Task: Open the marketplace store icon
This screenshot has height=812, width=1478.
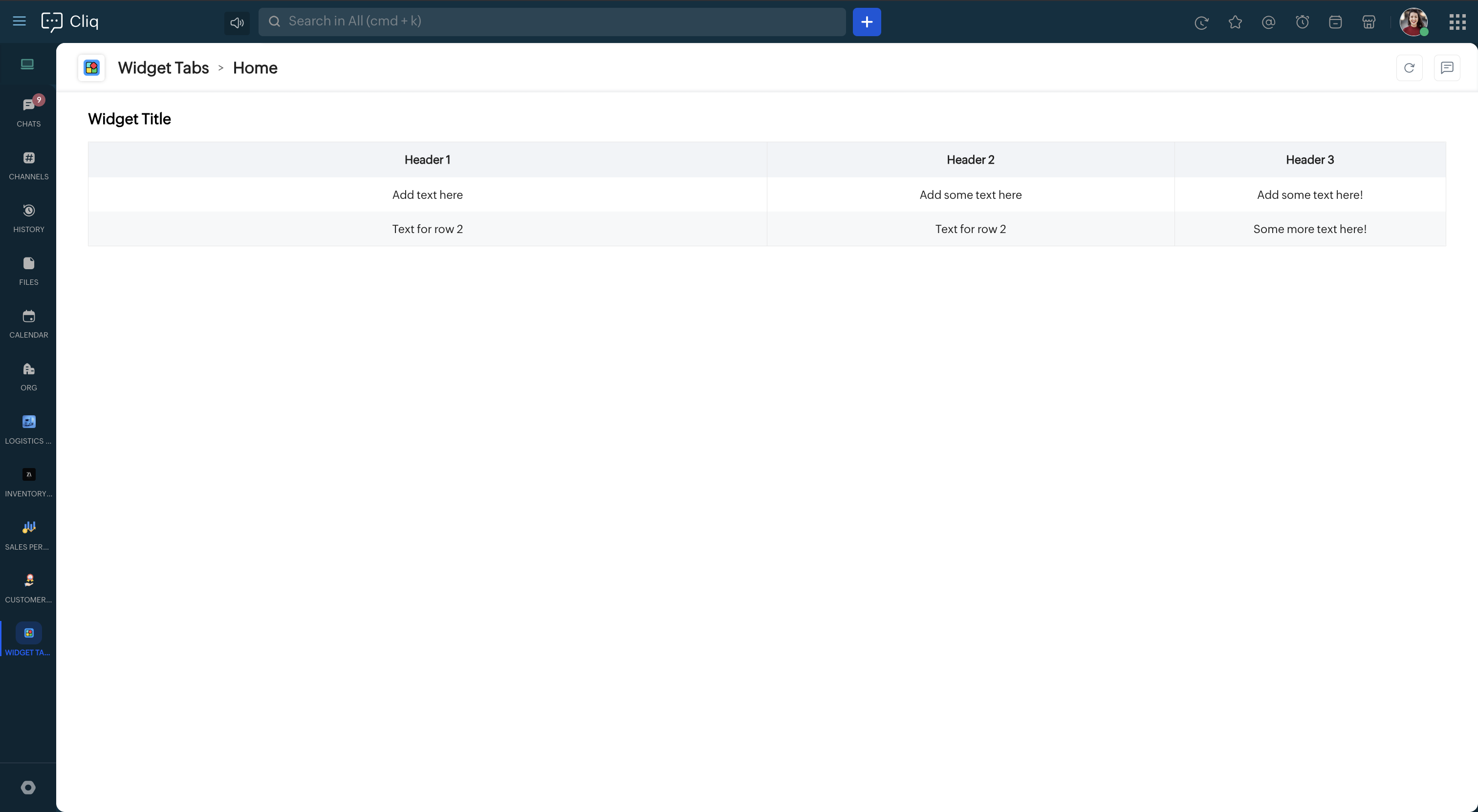Action: click(x=1369, y=22)
